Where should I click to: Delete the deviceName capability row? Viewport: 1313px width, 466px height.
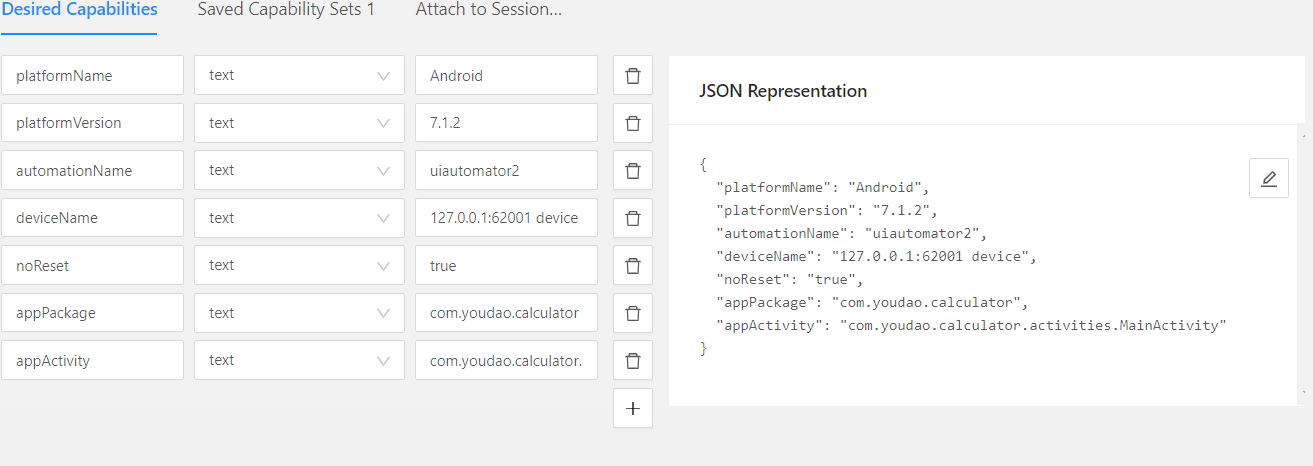632,218
